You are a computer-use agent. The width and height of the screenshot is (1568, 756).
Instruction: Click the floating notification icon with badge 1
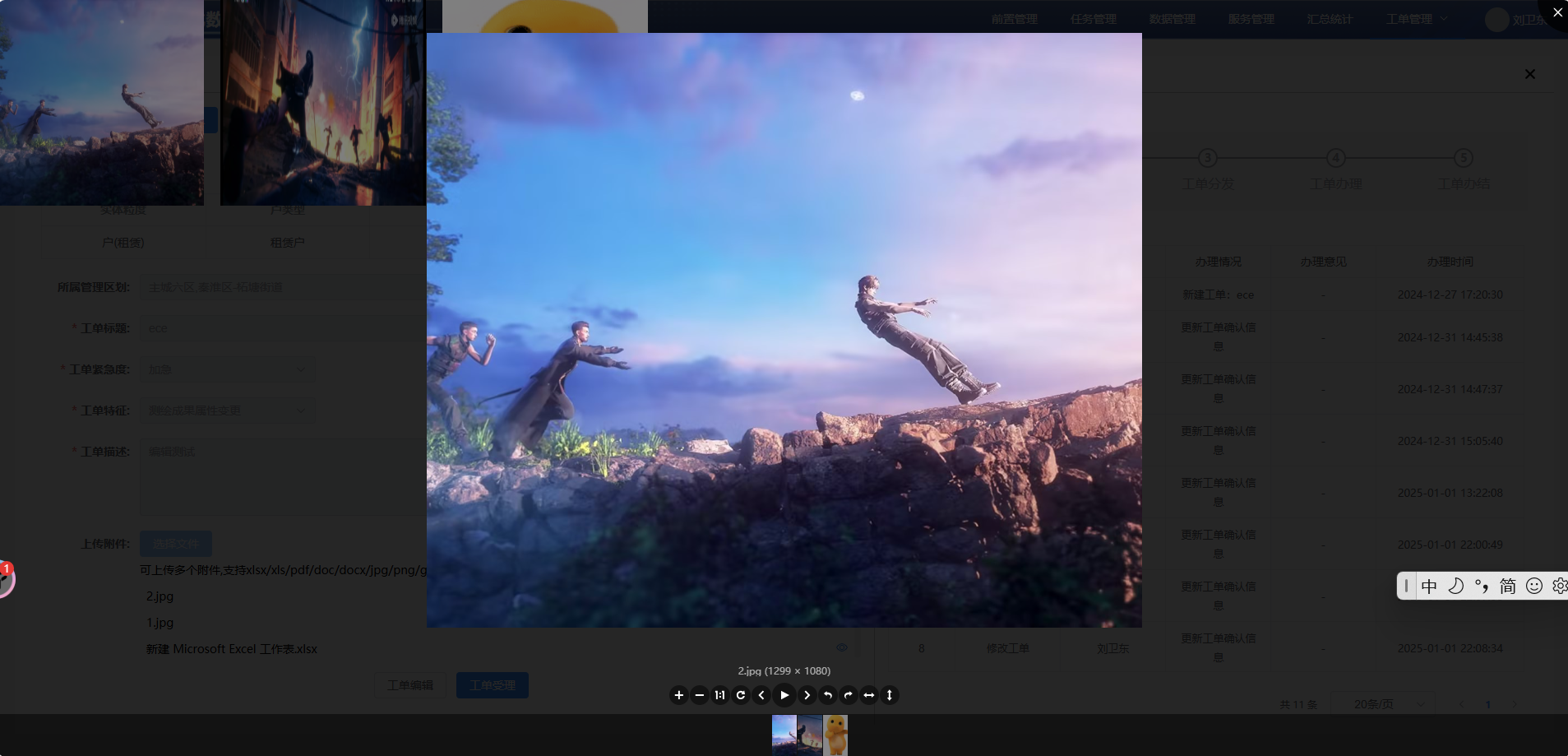click(5, 580)
